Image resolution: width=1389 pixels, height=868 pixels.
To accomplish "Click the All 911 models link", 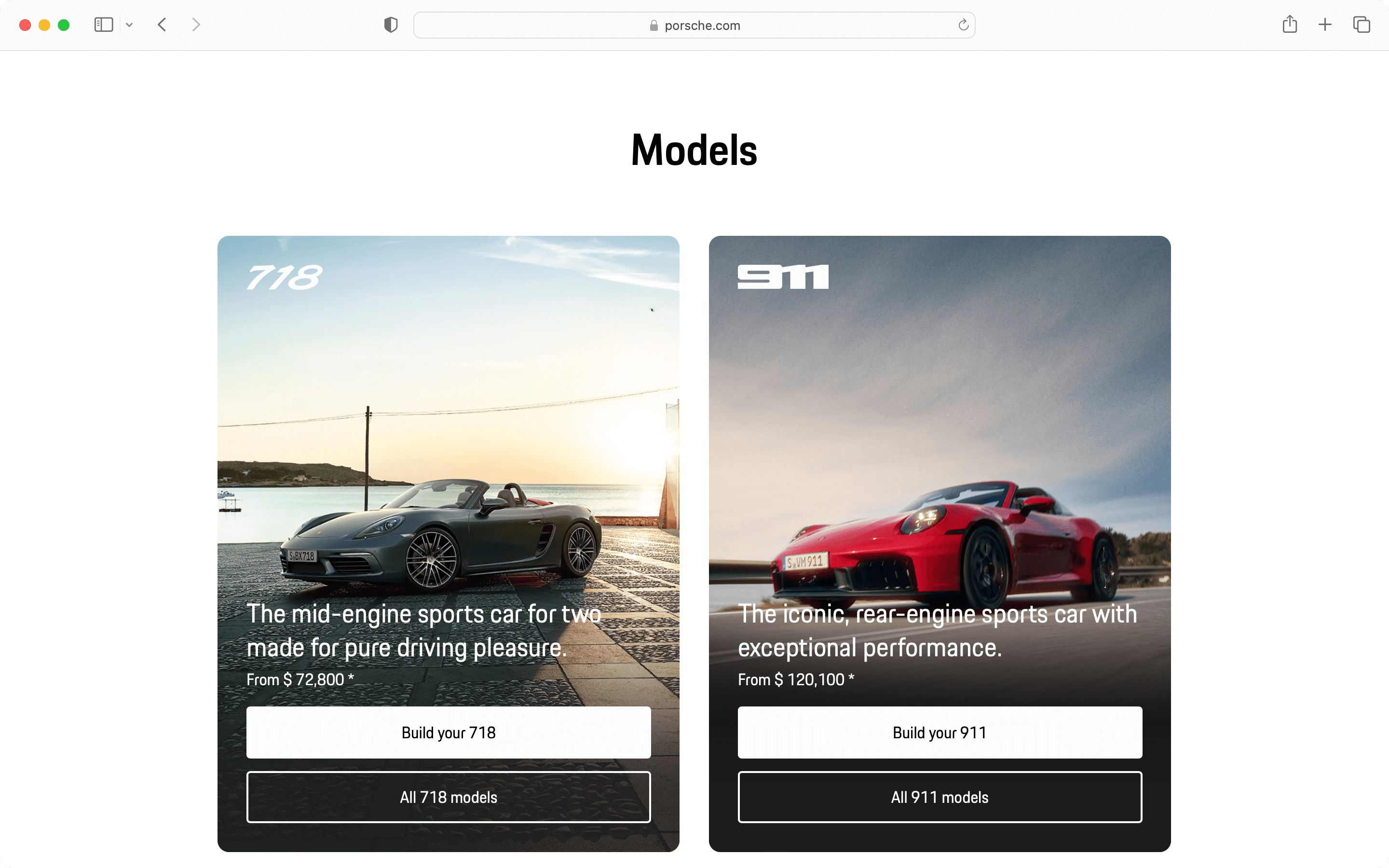I will click(x=939, y=797).
